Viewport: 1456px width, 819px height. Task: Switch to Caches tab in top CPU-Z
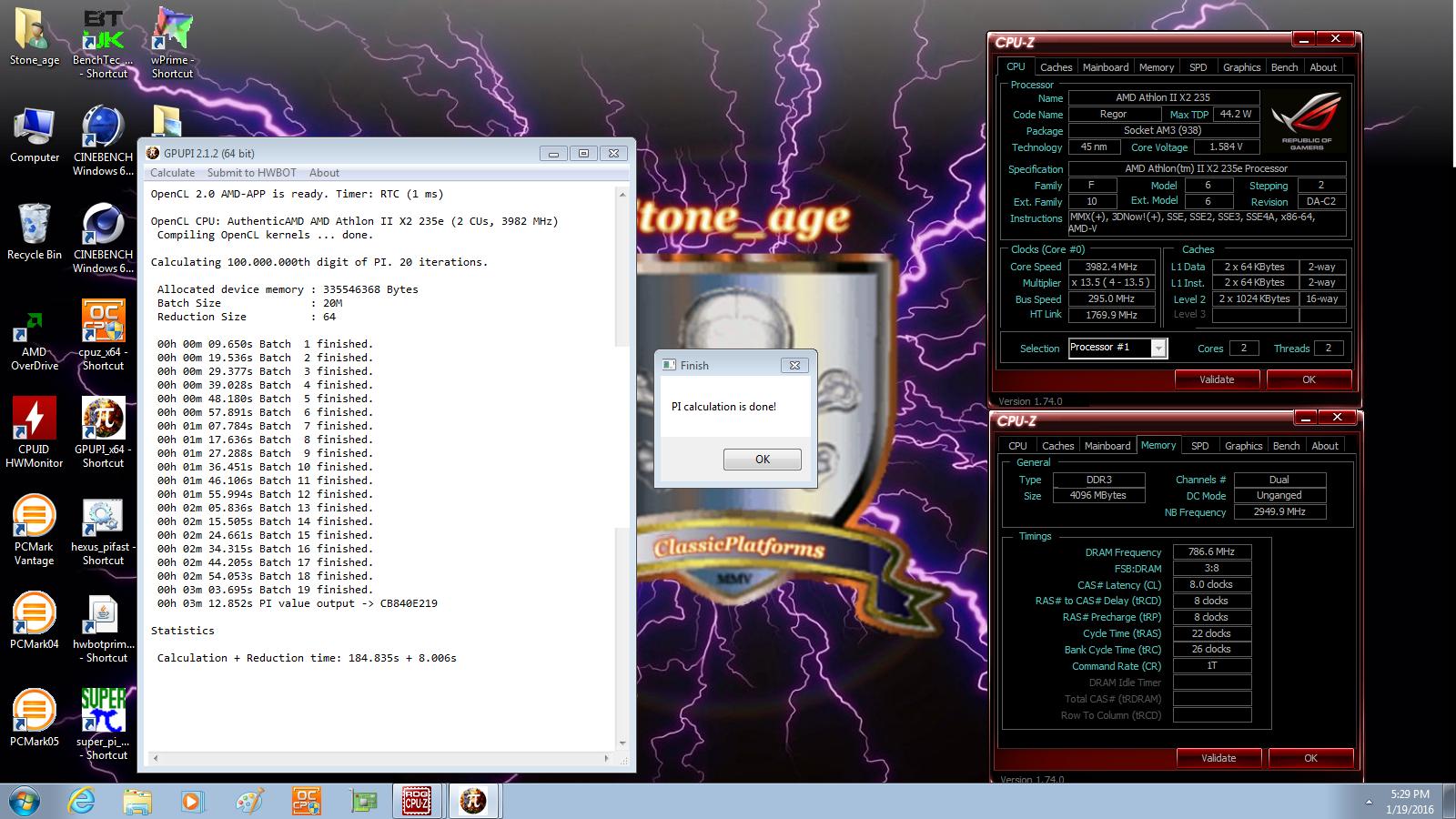tap(1057, 67)
